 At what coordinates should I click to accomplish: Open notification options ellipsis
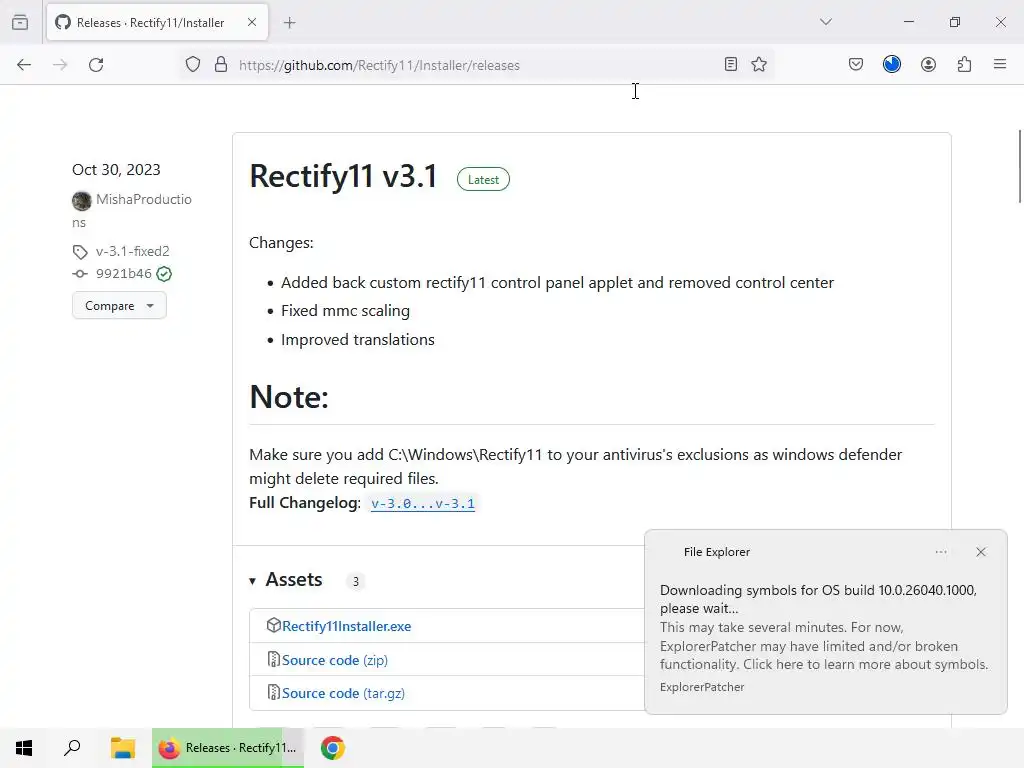pyautogui.click(x=941, y=552)
